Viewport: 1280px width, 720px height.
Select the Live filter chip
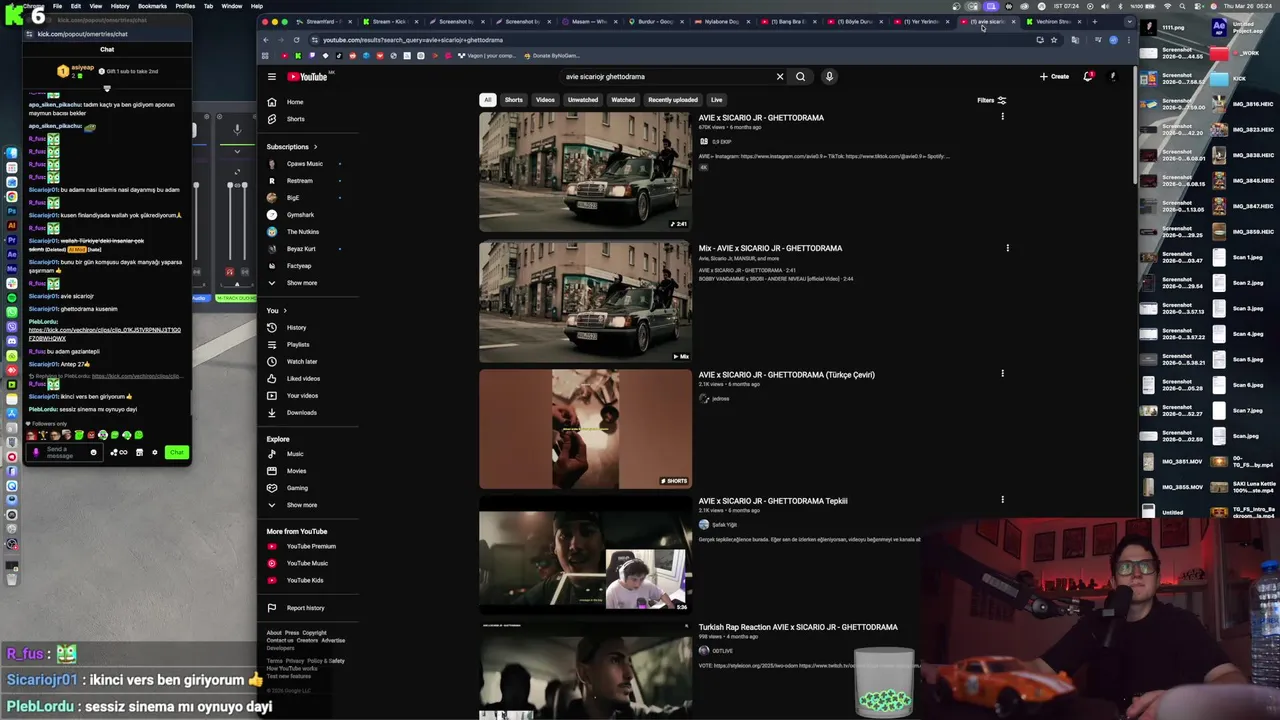[x=716, y=100]
